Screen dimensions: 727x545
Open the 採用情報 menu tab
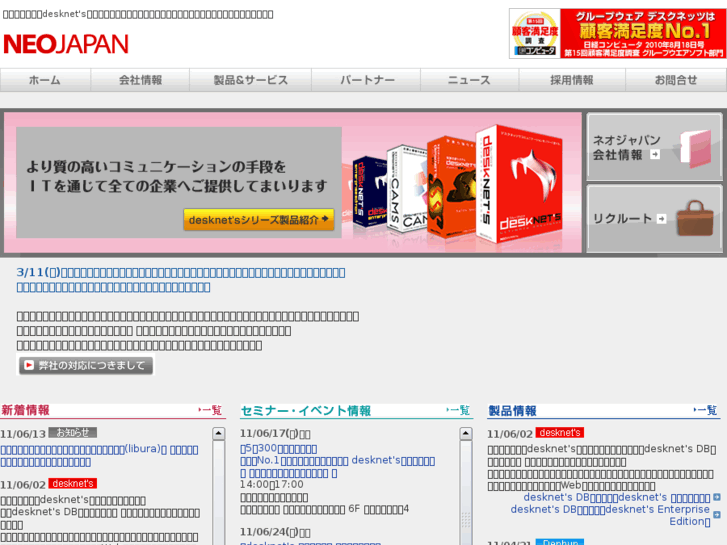[x=572, y=80]
